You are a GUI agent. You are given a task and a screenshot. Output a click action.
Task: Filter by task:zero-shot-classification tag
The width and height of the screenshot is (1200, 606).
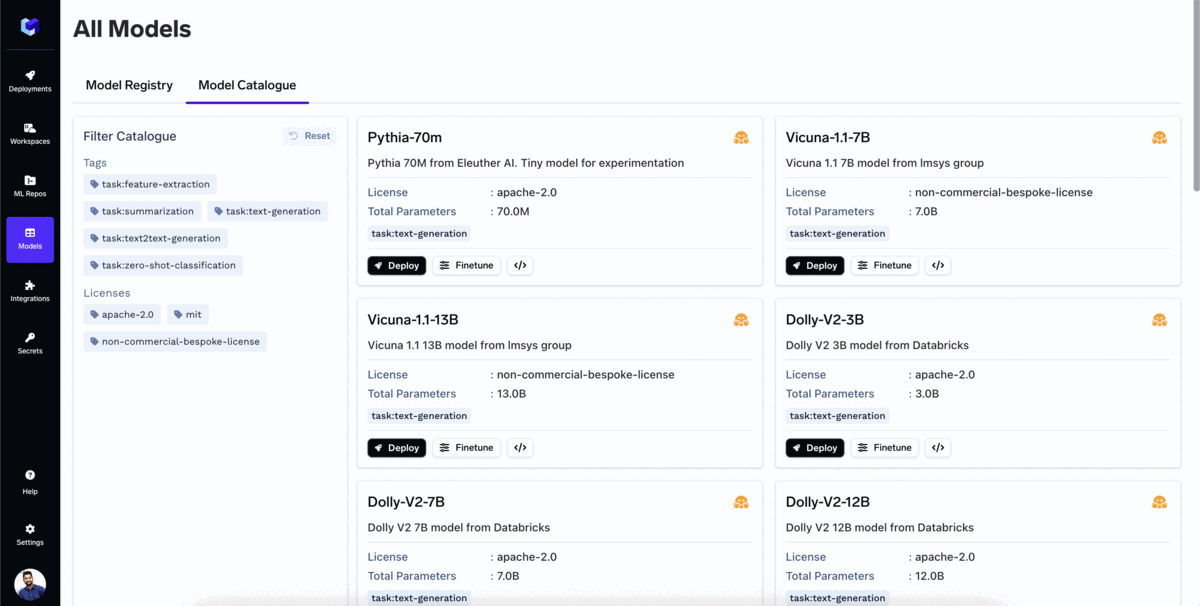pos(163,265)
